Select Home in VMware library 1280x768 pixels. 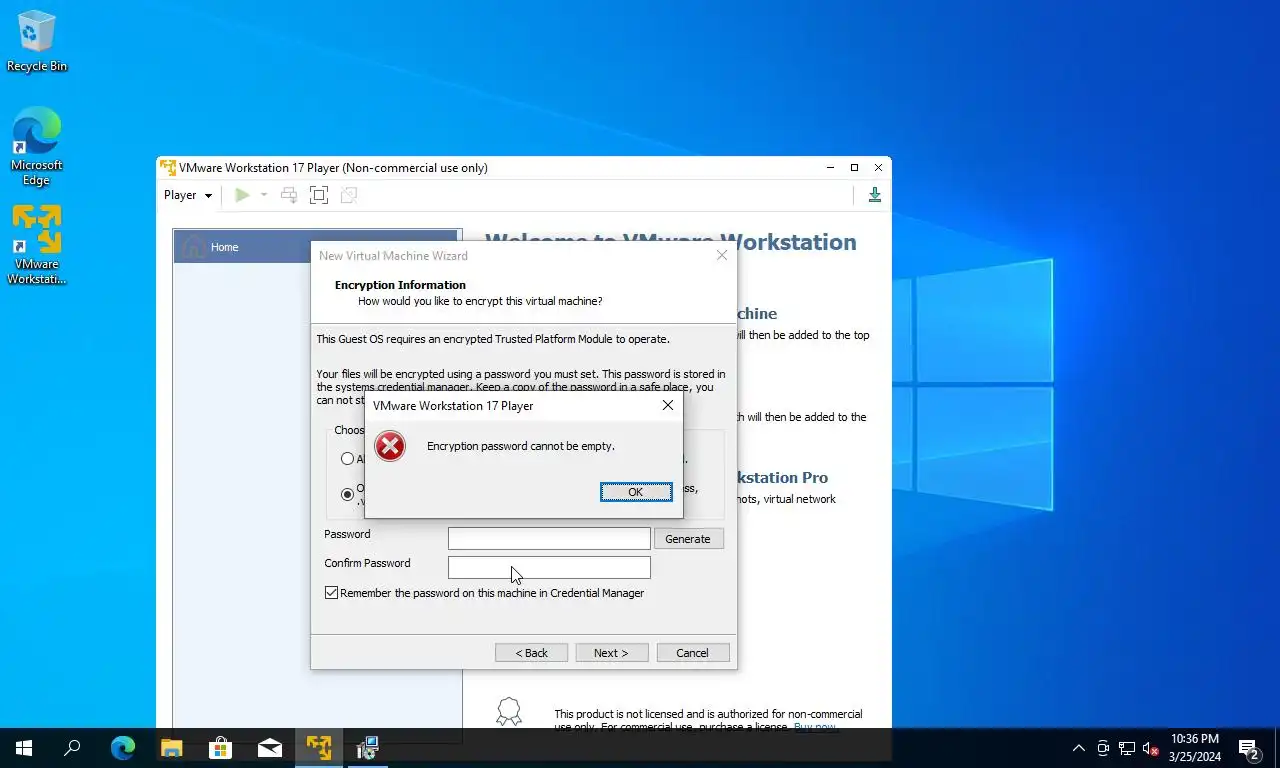318,247
